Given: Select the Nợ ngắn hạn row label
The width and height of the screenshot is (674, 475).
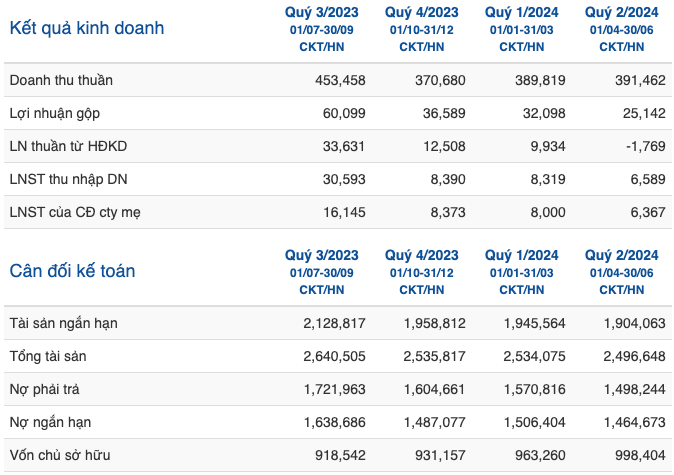Looking at the screenshot, I should point(50,423).
